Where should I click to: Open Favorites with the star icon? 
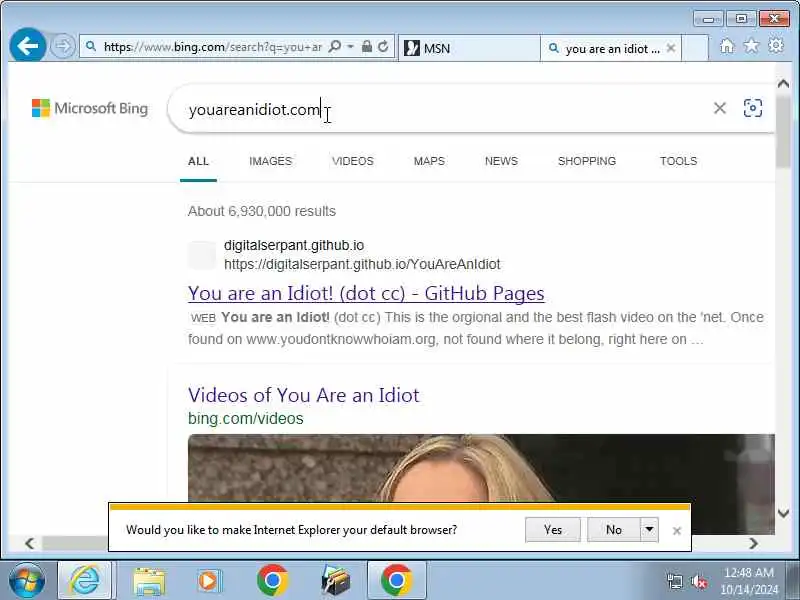pyautogui.click(x=751, y=46)
